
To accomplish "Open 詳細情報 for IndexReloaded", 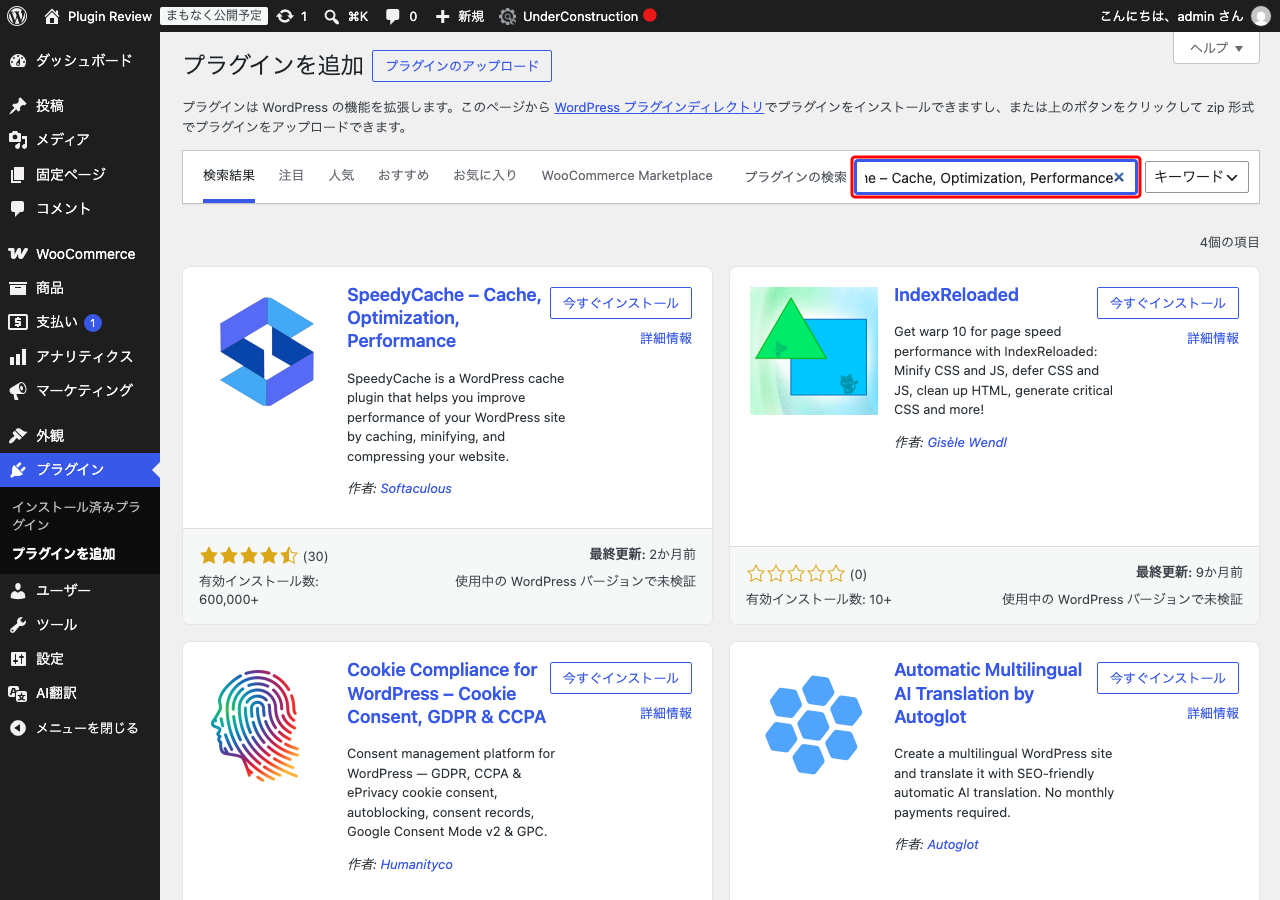I will (x=1213, y=339).
